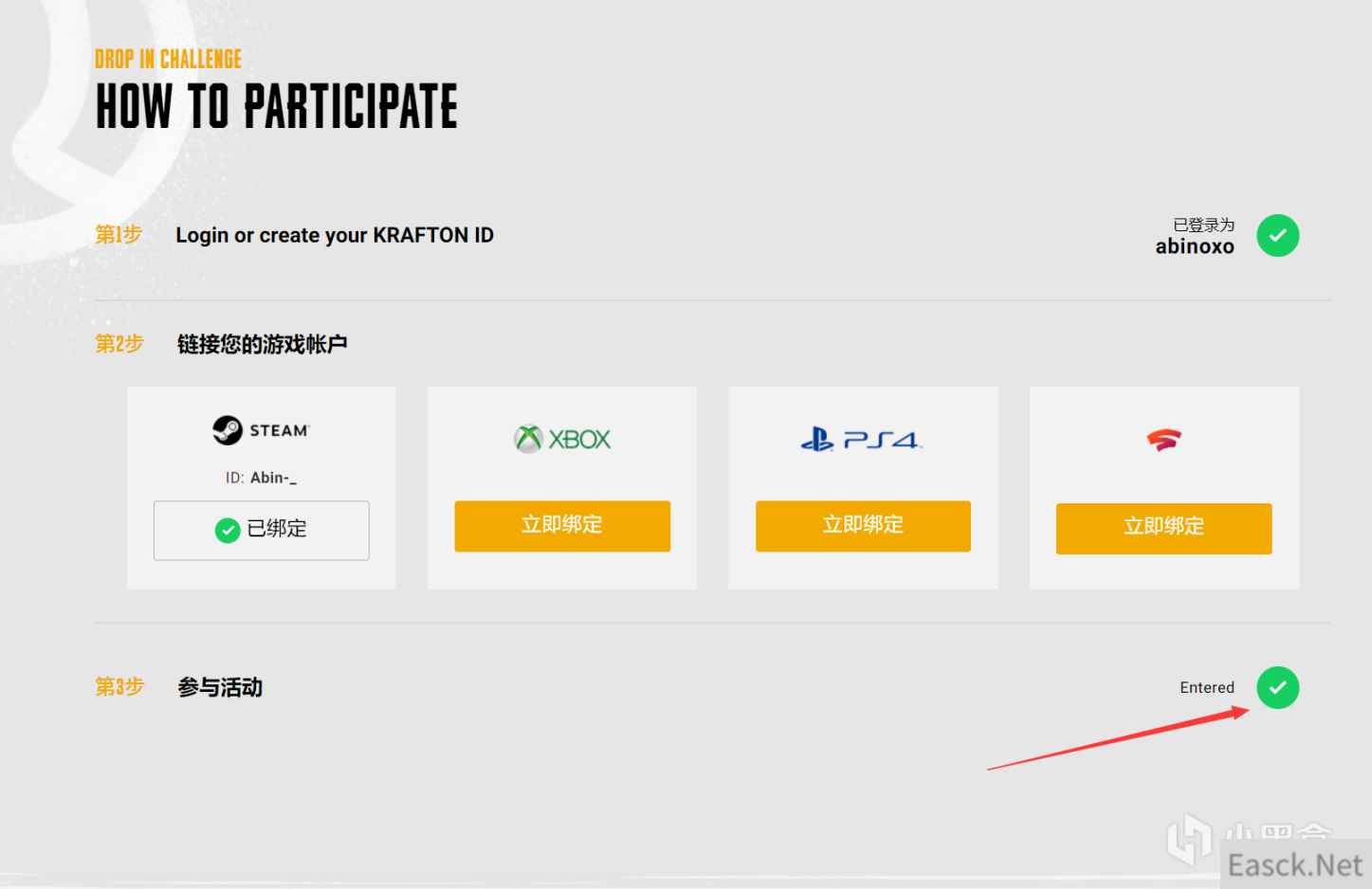
Task: Click the PS4 PlayStation logo
Action: pos(861,440)
